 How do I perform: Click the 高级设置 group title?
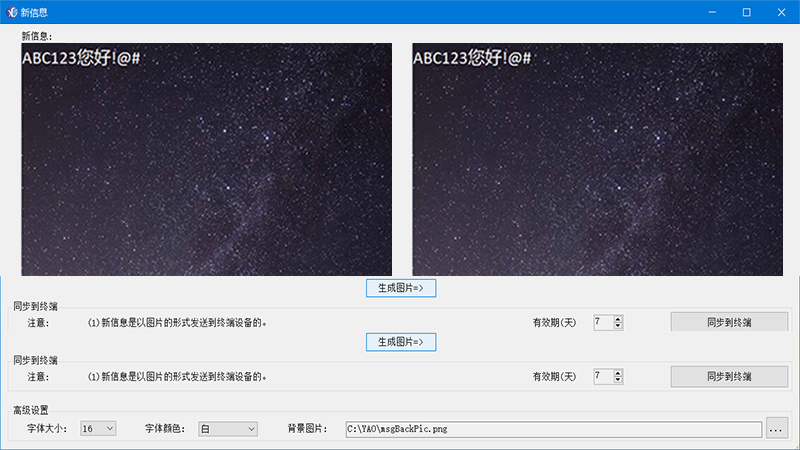(31, 410)
